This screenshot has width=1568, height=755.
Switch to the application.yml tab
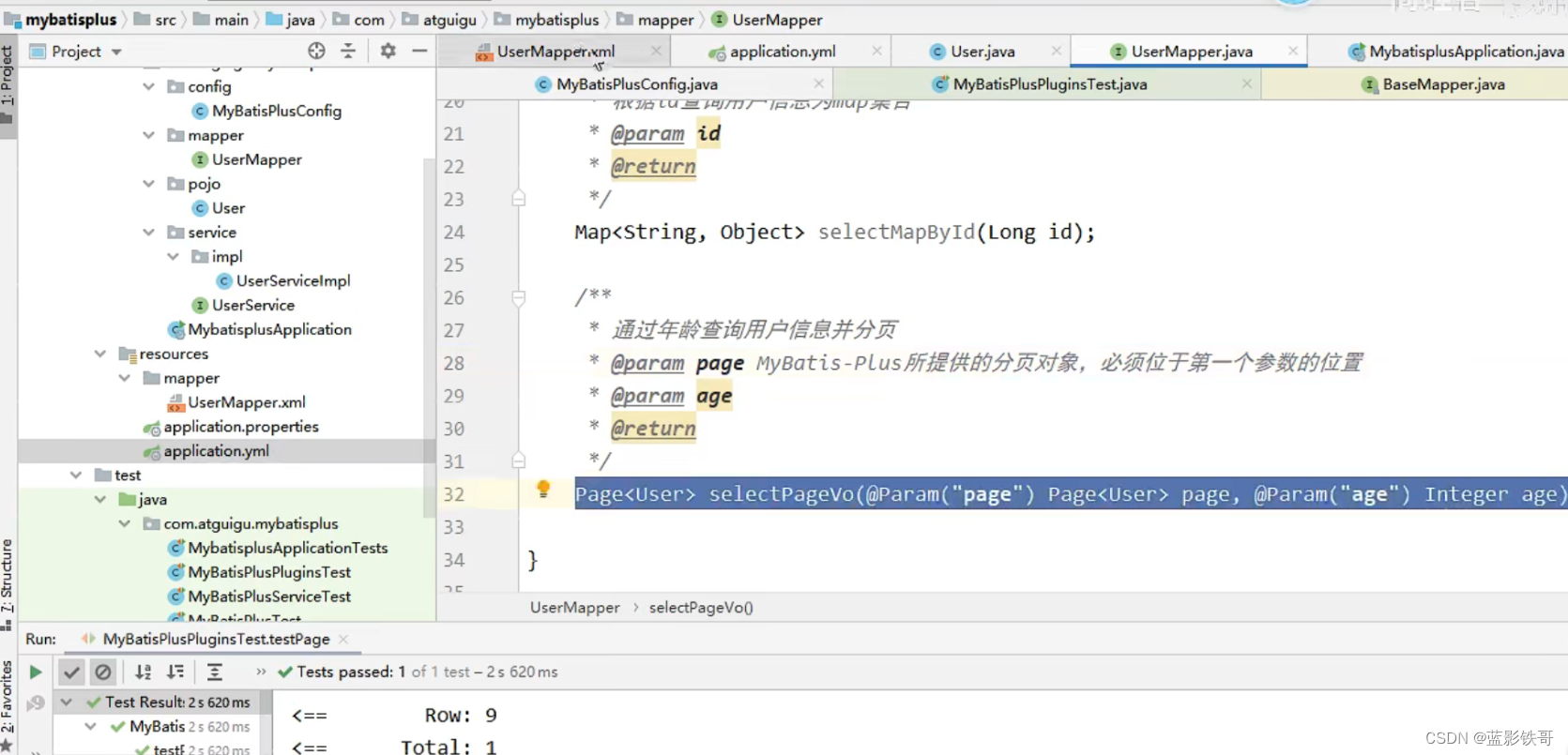coord(782,52)
